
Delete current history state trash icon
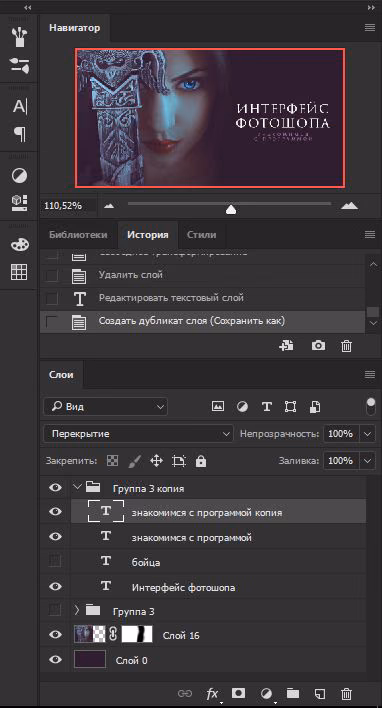(x=346, y=346)
